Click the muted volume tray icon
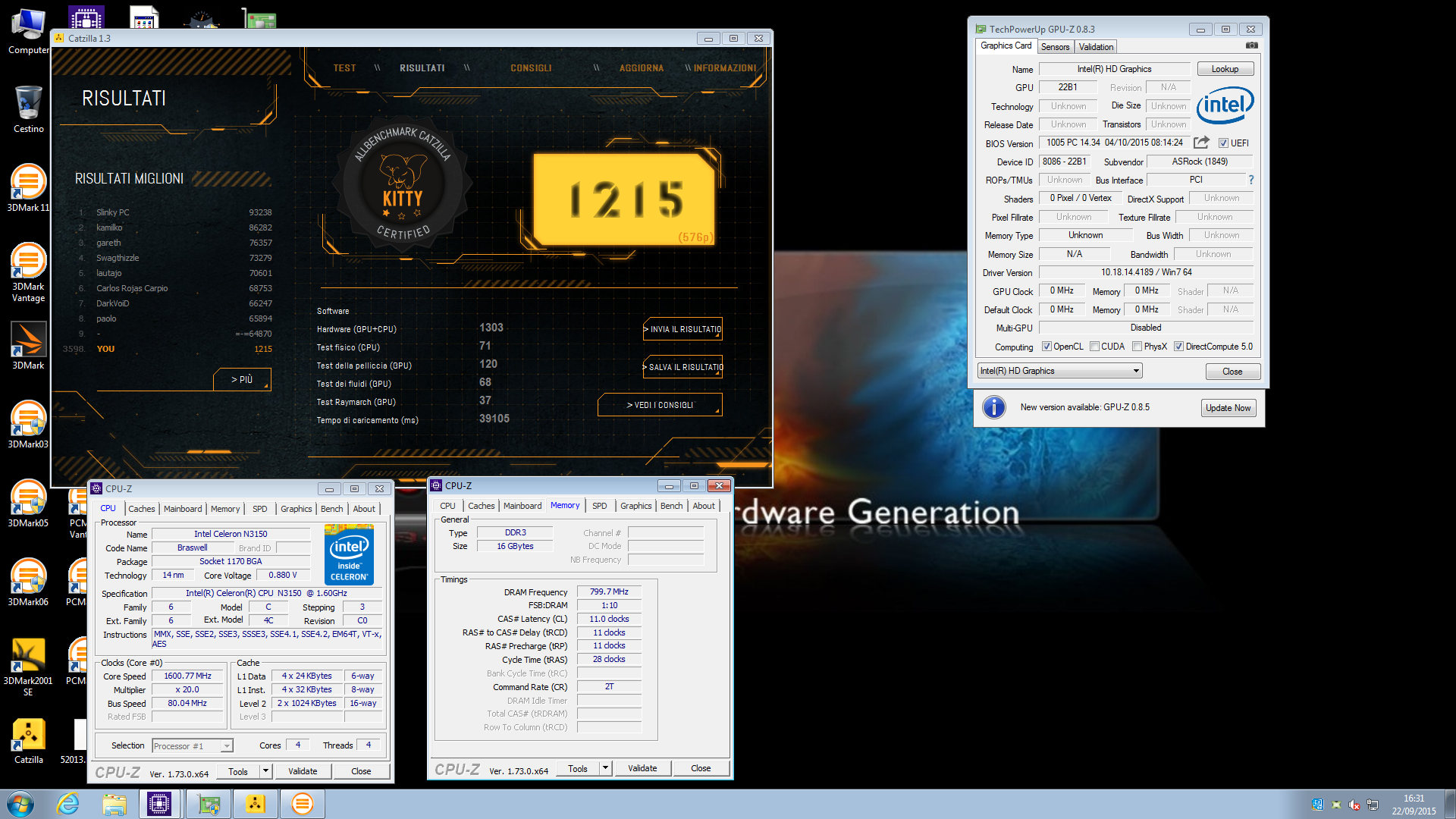 [x=1354, y=805]
